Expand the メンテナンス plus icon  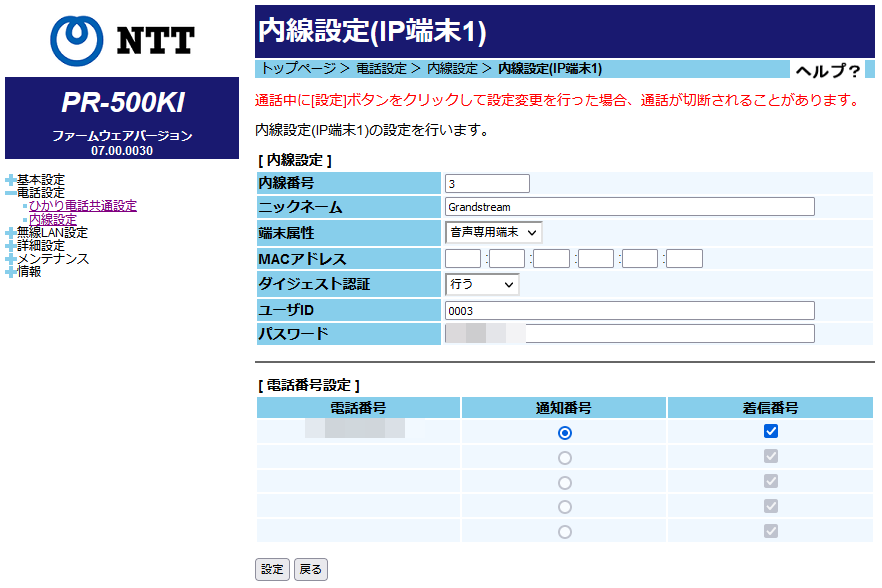[10, 259]
